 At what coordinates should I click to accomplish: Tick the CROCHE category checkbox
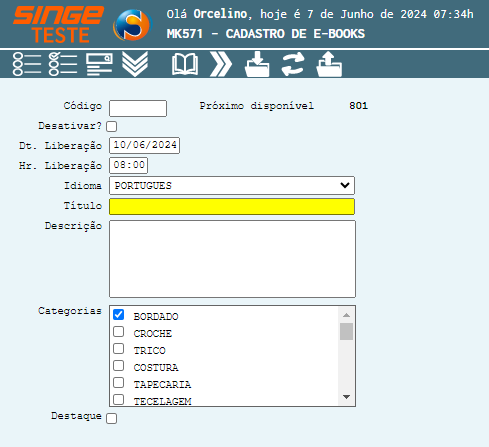pyautogui.click(x=118, y=332)
